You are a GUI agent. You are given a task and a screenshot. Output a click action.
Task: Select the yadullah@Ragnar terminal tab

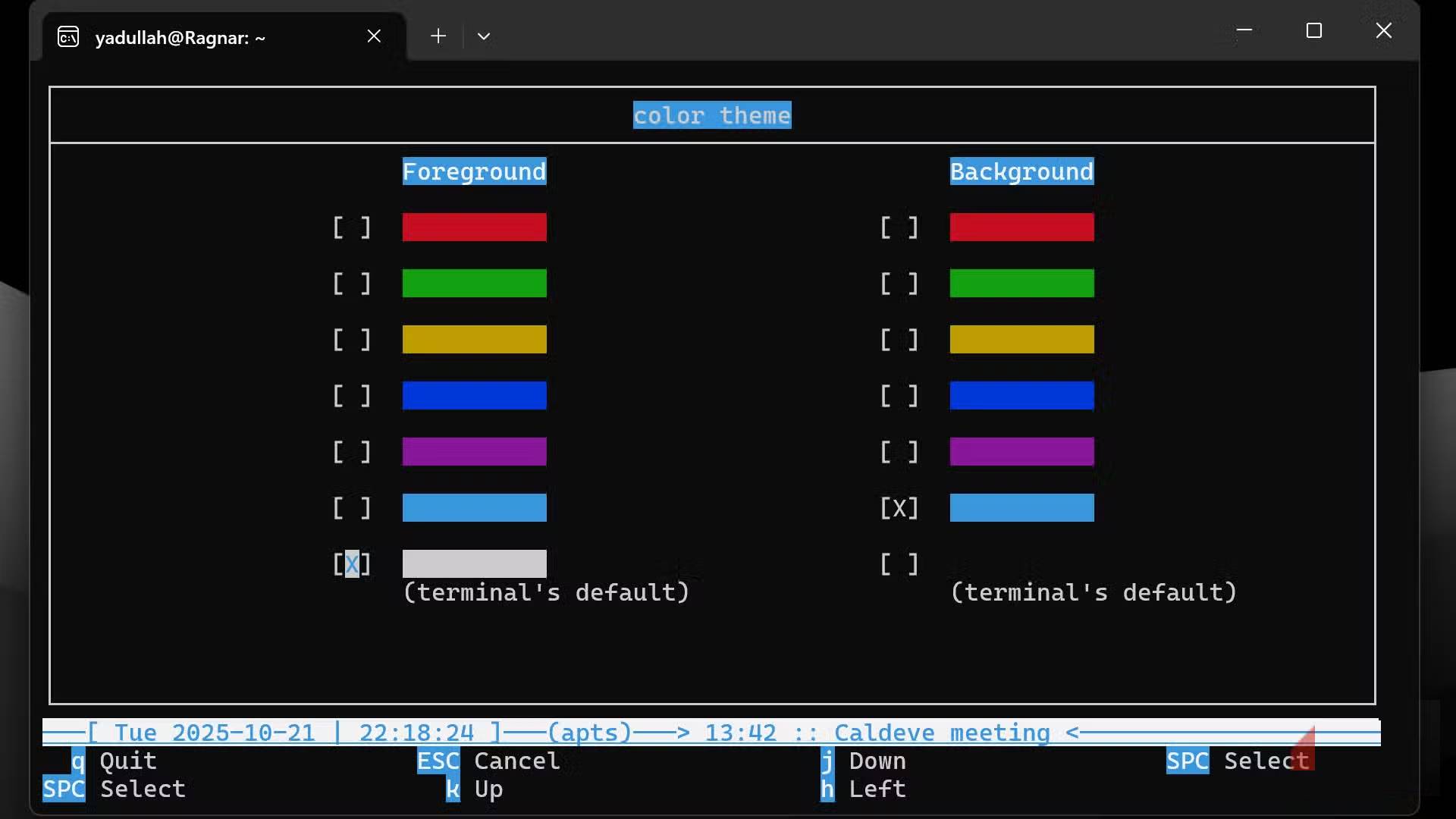(180, 38)
